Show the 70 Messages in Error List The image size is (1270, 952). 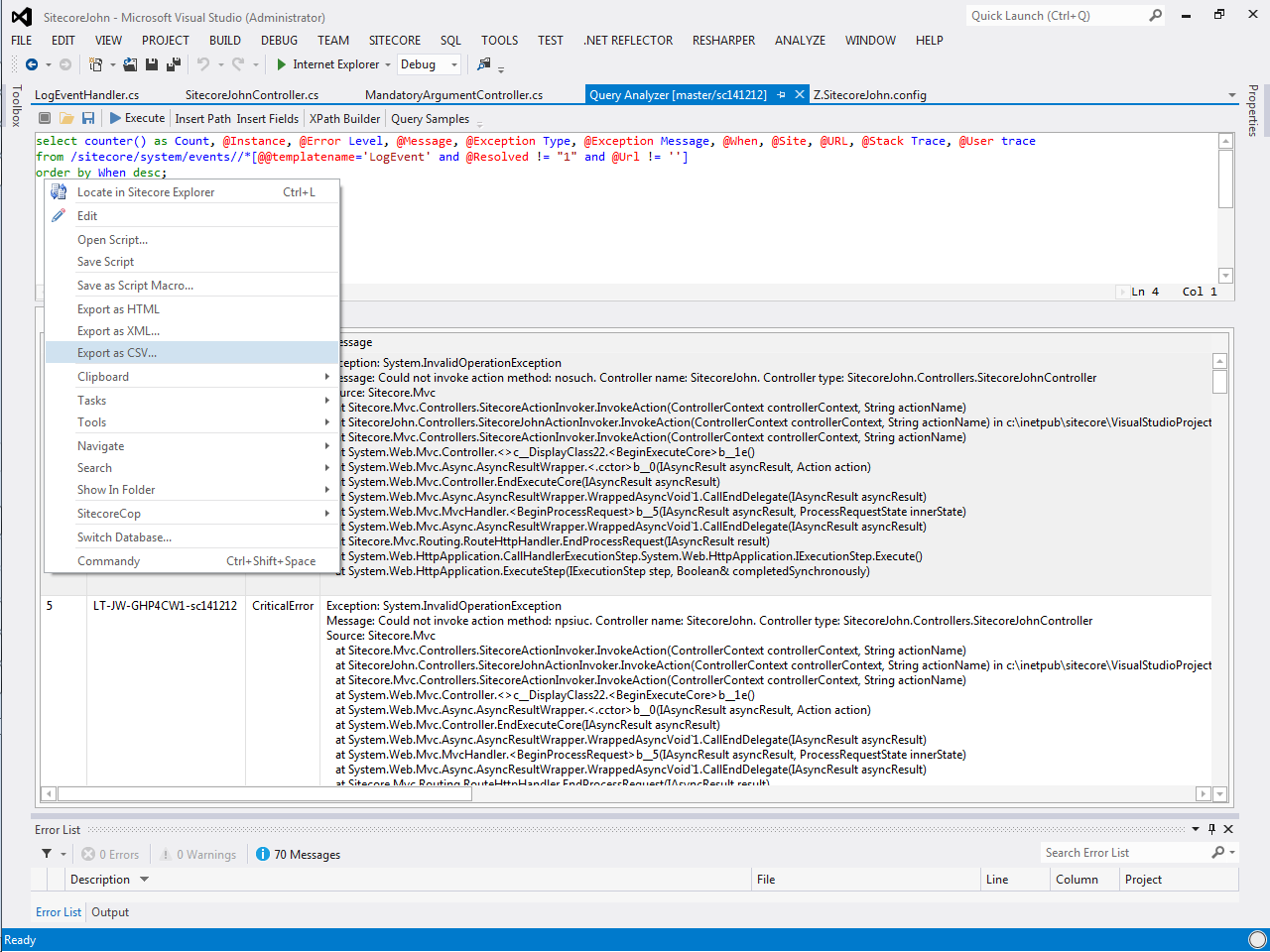click(297, 854)
